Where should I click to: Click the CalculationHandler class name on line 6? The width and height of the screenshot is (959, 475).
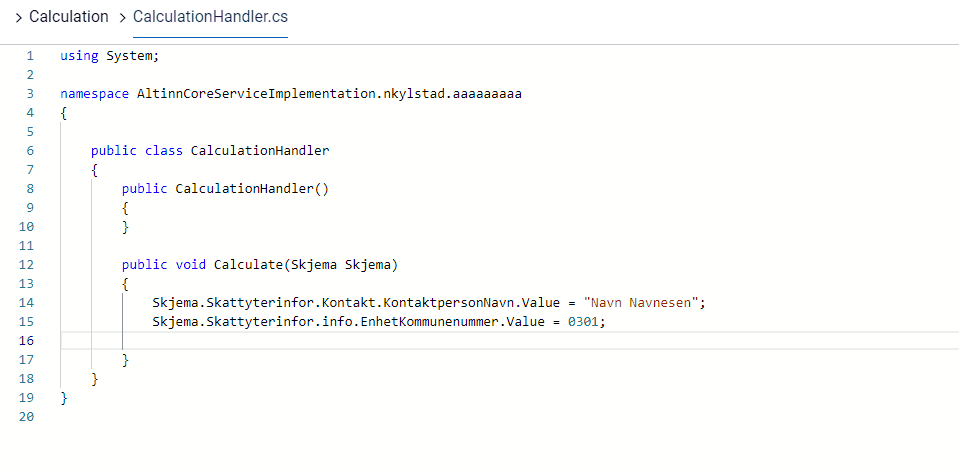point(260,151)
